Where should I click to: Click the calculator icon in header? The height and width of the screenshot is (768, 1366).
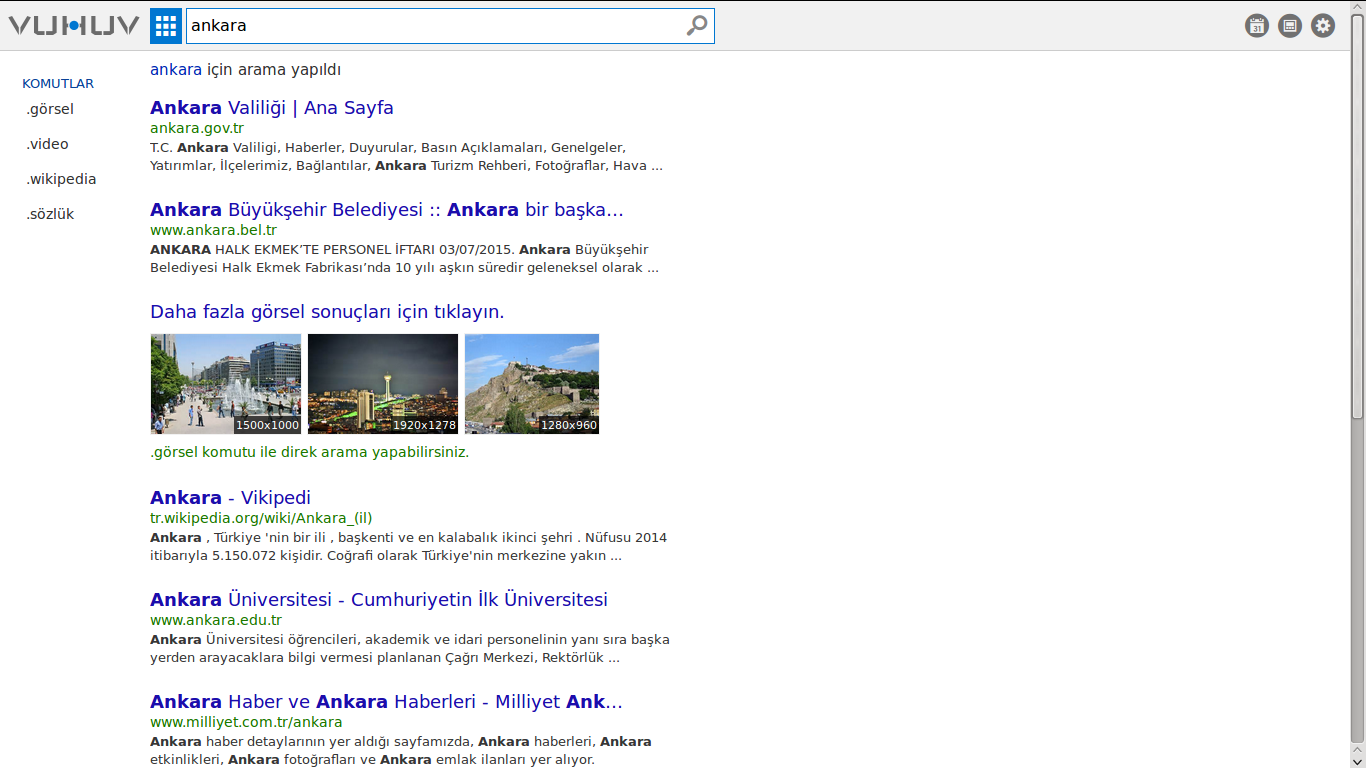pyautogui.click(x=1290, y=26)
